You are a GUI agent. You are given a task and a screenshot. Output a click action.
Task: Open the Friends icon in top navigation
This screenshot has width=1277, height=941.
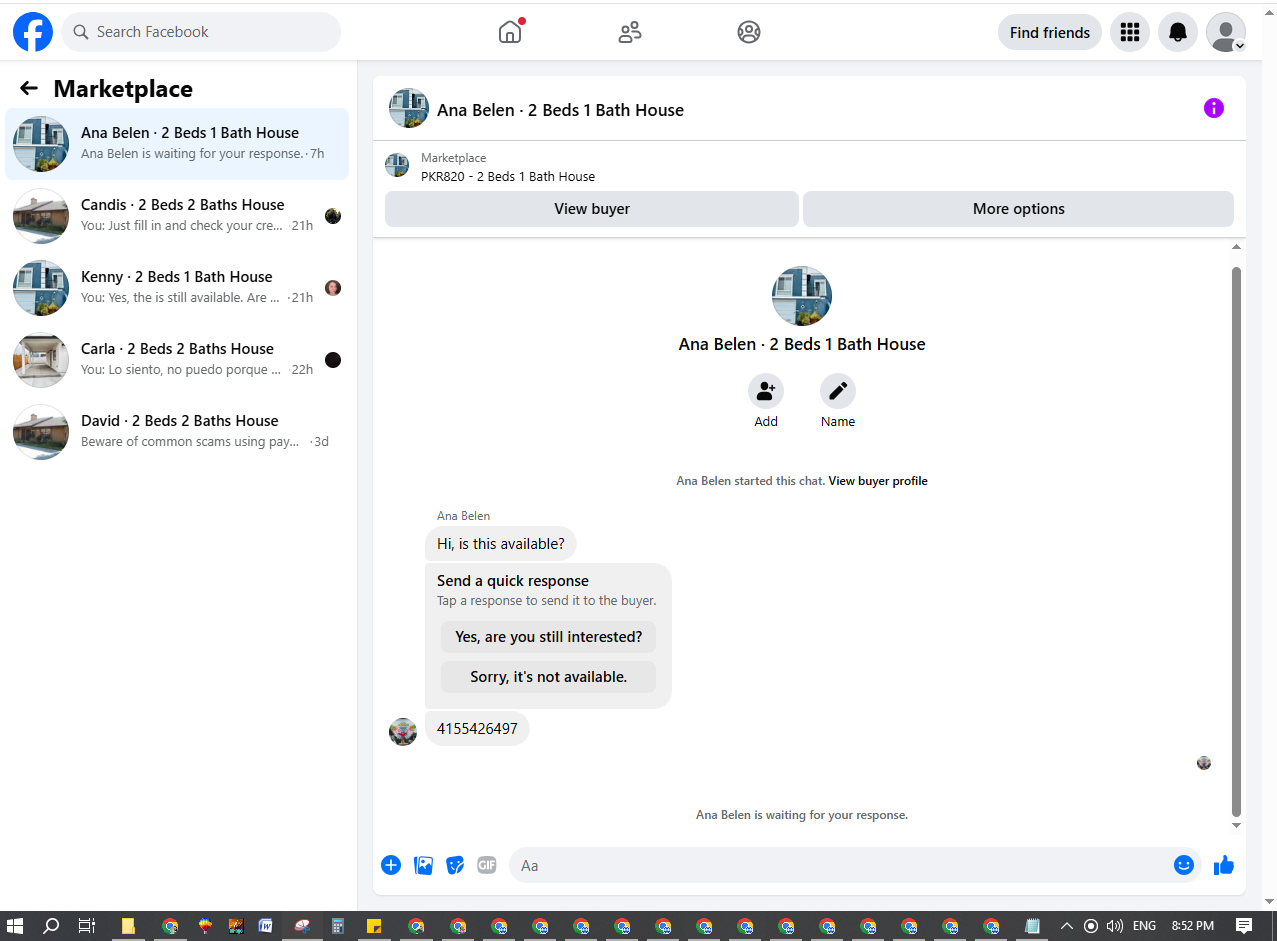[630, 32]
